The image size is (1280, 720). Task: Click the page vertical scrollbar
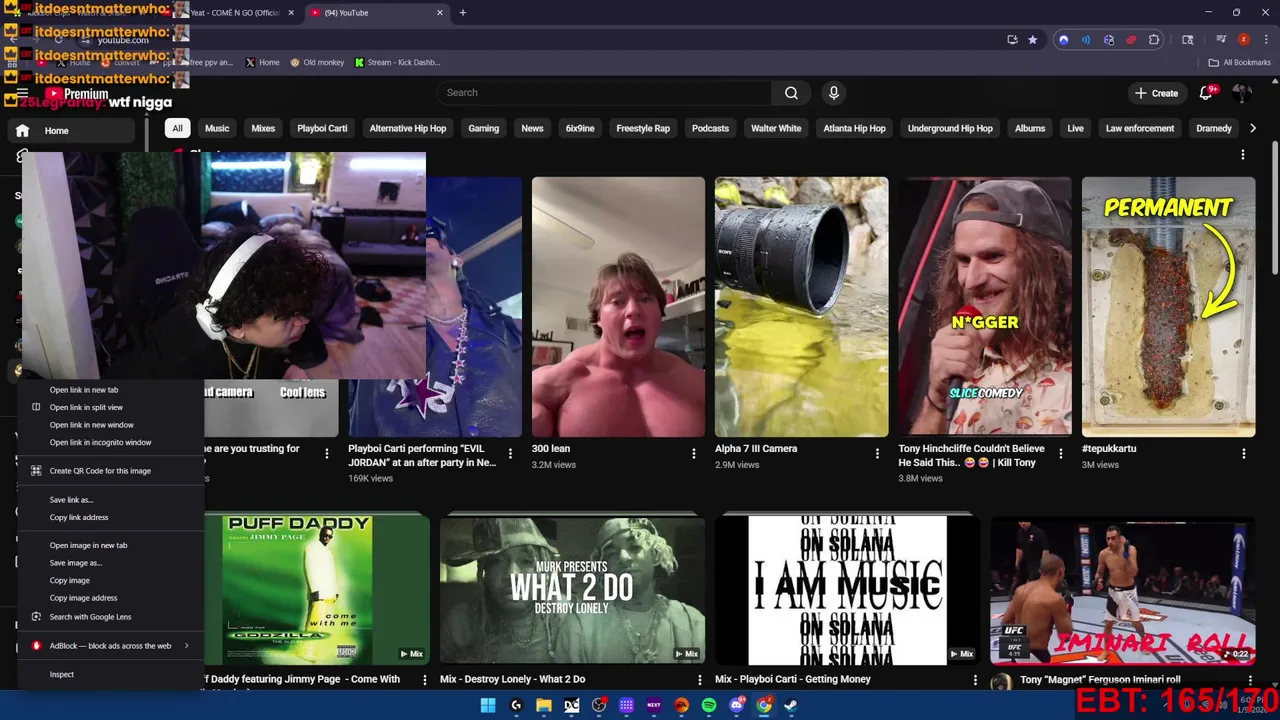click(1274, 210)
